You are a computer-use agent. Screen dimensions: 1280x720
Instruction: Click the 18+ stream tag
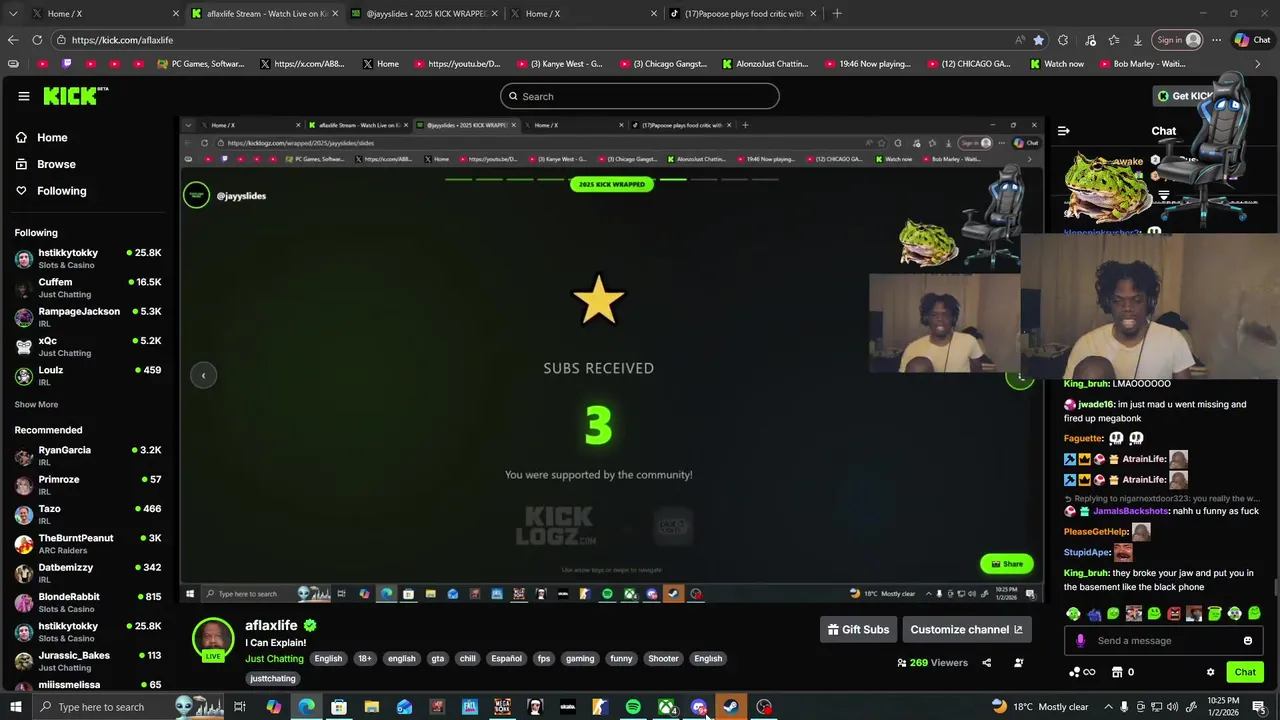tap(365, 659)
